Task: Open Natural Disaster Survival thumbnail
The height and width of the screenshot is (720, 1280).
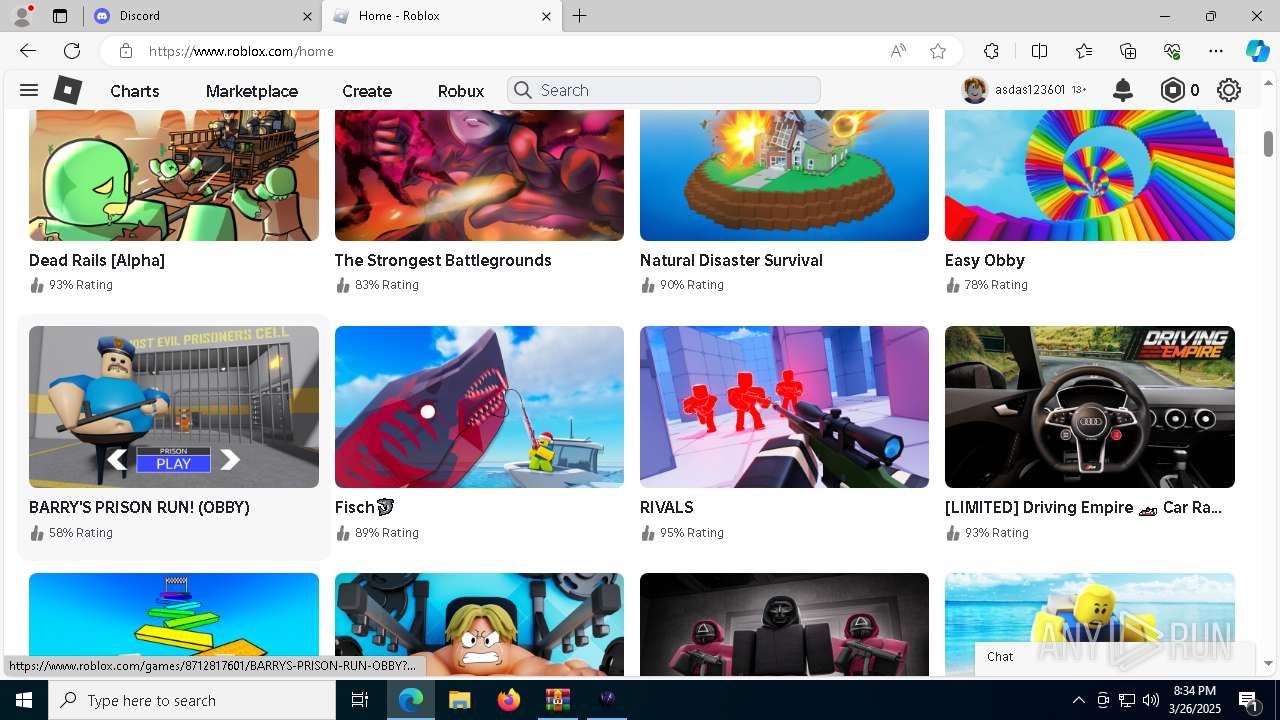Action: coord(784,175)
